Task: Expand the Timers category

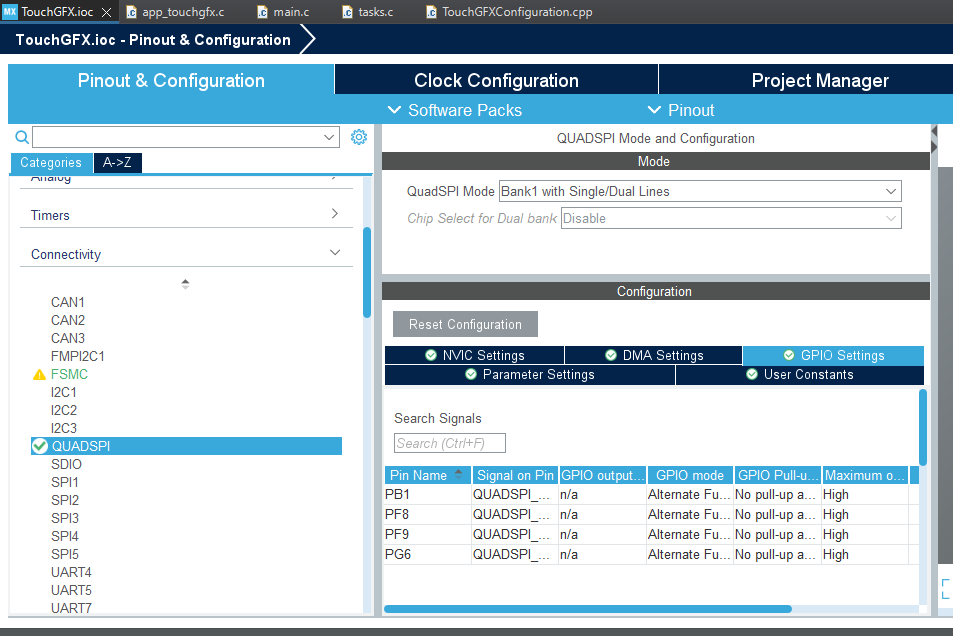Action: (x=335, y=214)
